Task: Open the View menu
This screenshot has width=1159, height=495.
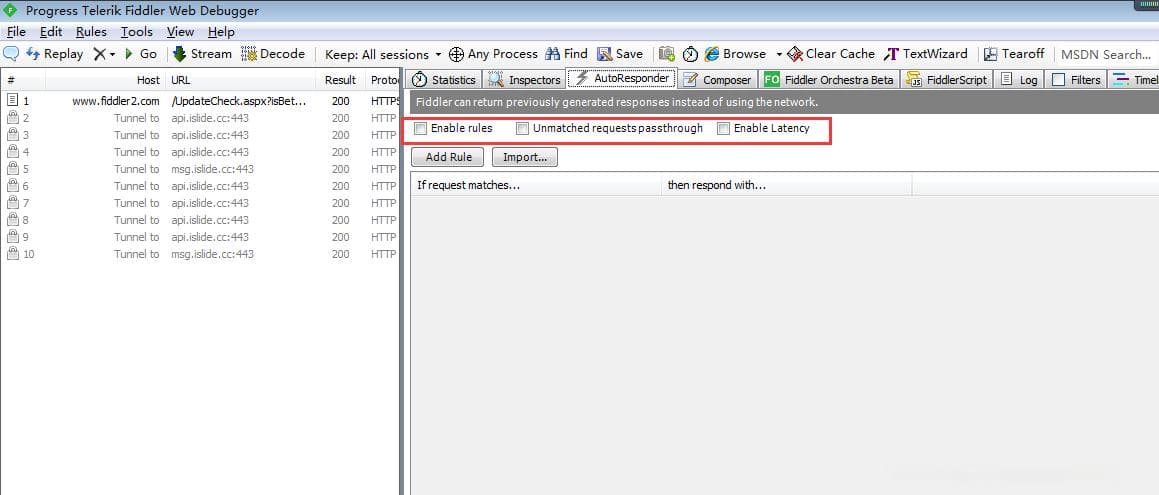Action: coord(180,32)
